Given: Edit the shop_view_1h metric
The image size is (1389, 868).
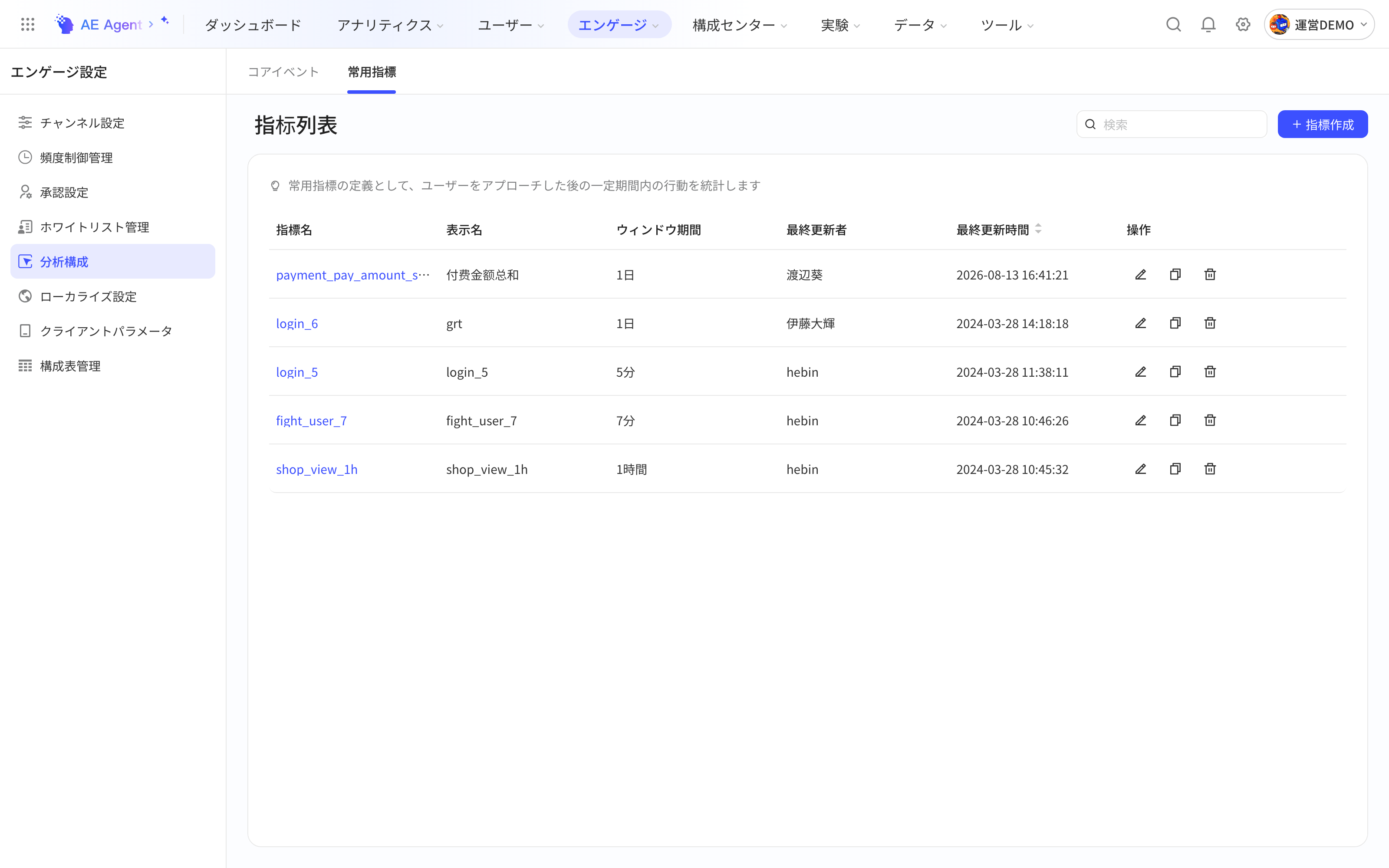Looking at the screenshot, I should coord(1140,469).
